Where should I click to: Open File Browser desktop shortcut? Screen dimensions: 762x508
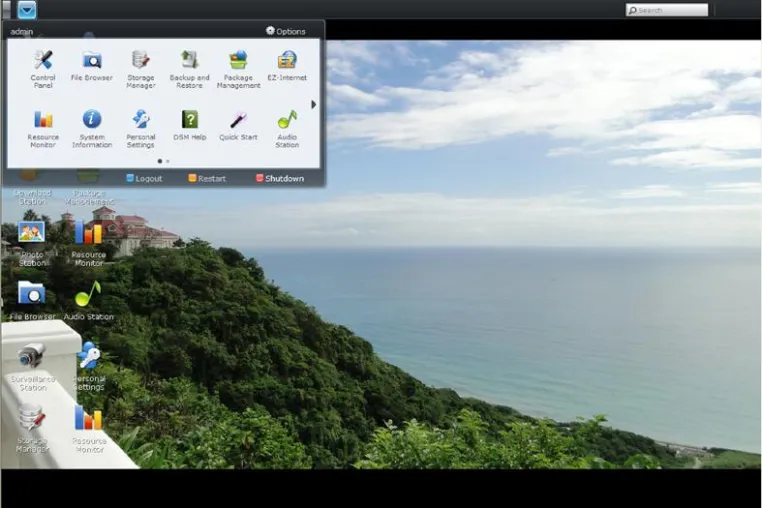click(32, 300)
